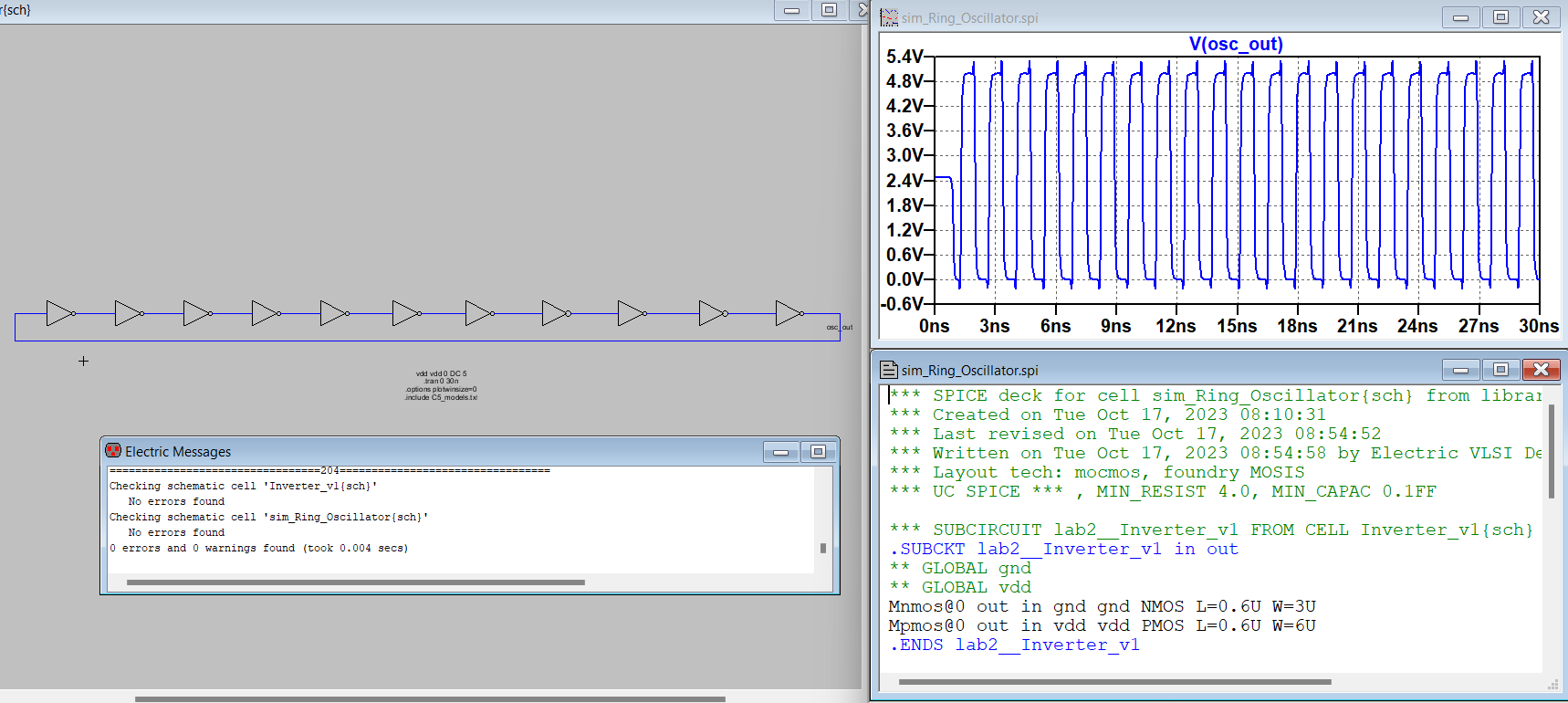Image resolution: width=1568 pixels, height=703 pixels.
Task: Maximize the waveform plot window
Action: click(x=1500, y=17)
